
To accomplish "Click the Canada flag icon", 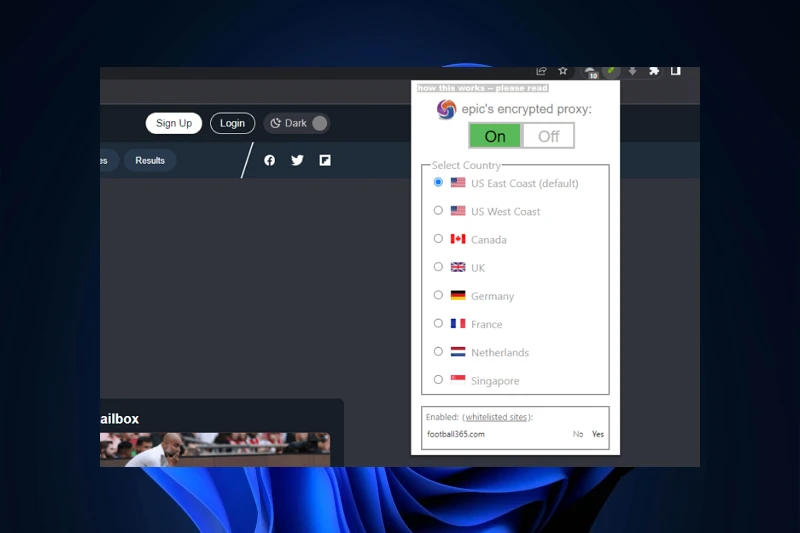I will [x=458, y=239].
